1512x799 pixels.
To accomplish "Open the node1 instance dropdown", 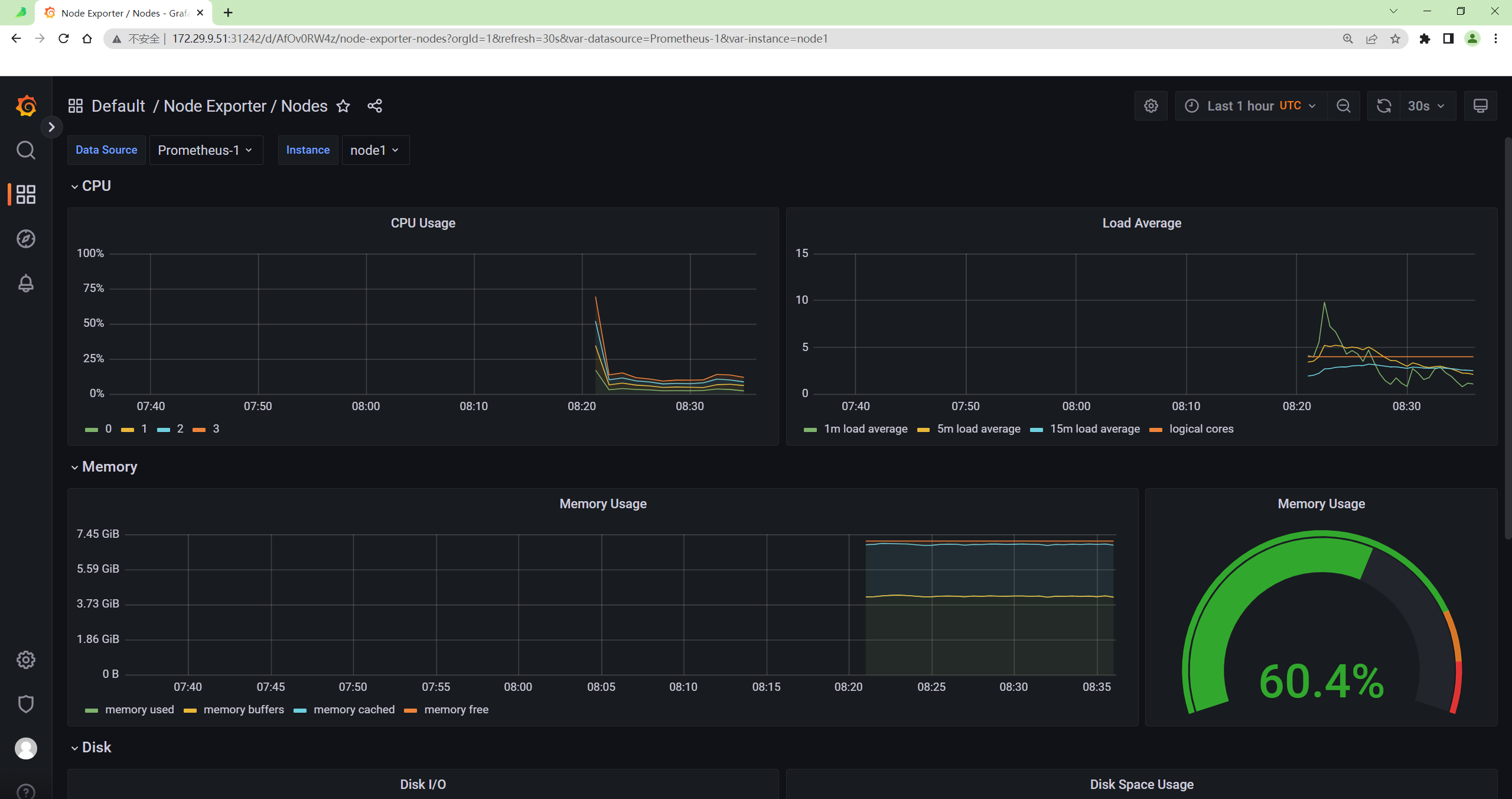I will [x=375, y=150].
